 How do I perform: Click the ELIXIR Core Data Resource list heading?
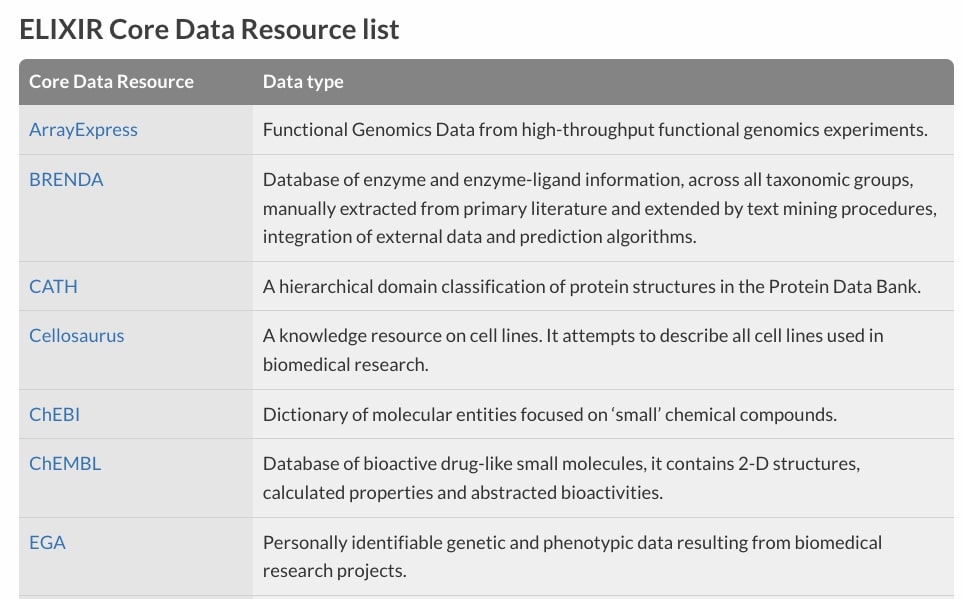click(209, 30)
